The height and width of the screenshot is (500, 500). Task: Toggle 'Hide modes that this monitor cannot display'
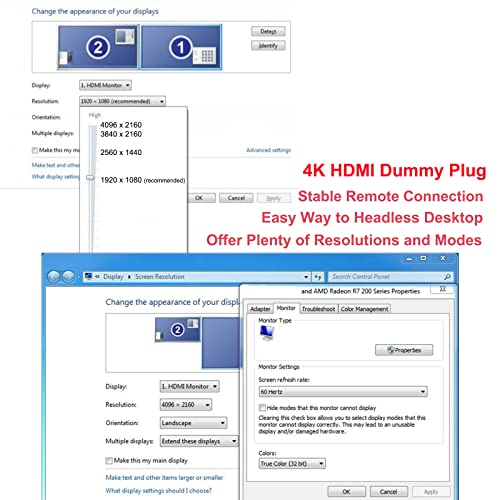click(x=263, y=408)
